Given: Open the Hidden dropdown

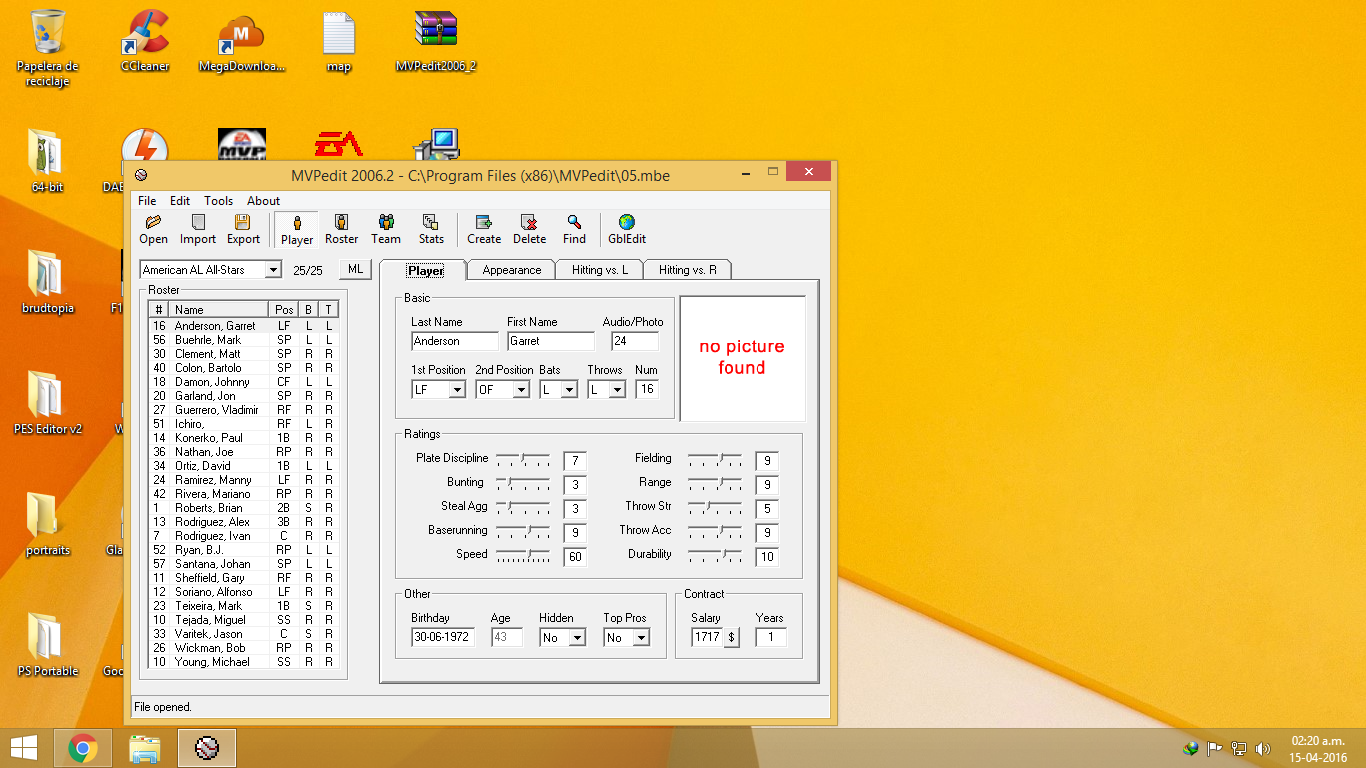Looking at the screenshot, I should [x=577, y=638].
